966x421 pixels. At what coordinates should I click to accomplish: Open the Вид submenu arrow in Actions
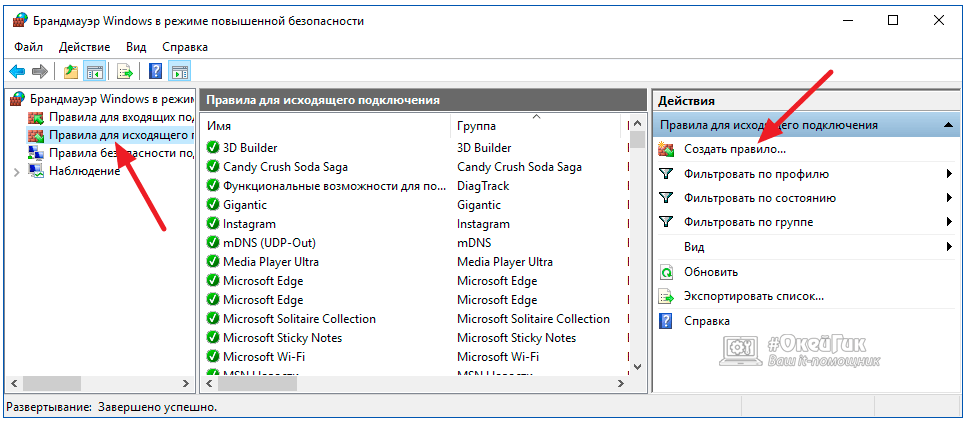coord(949,247)
